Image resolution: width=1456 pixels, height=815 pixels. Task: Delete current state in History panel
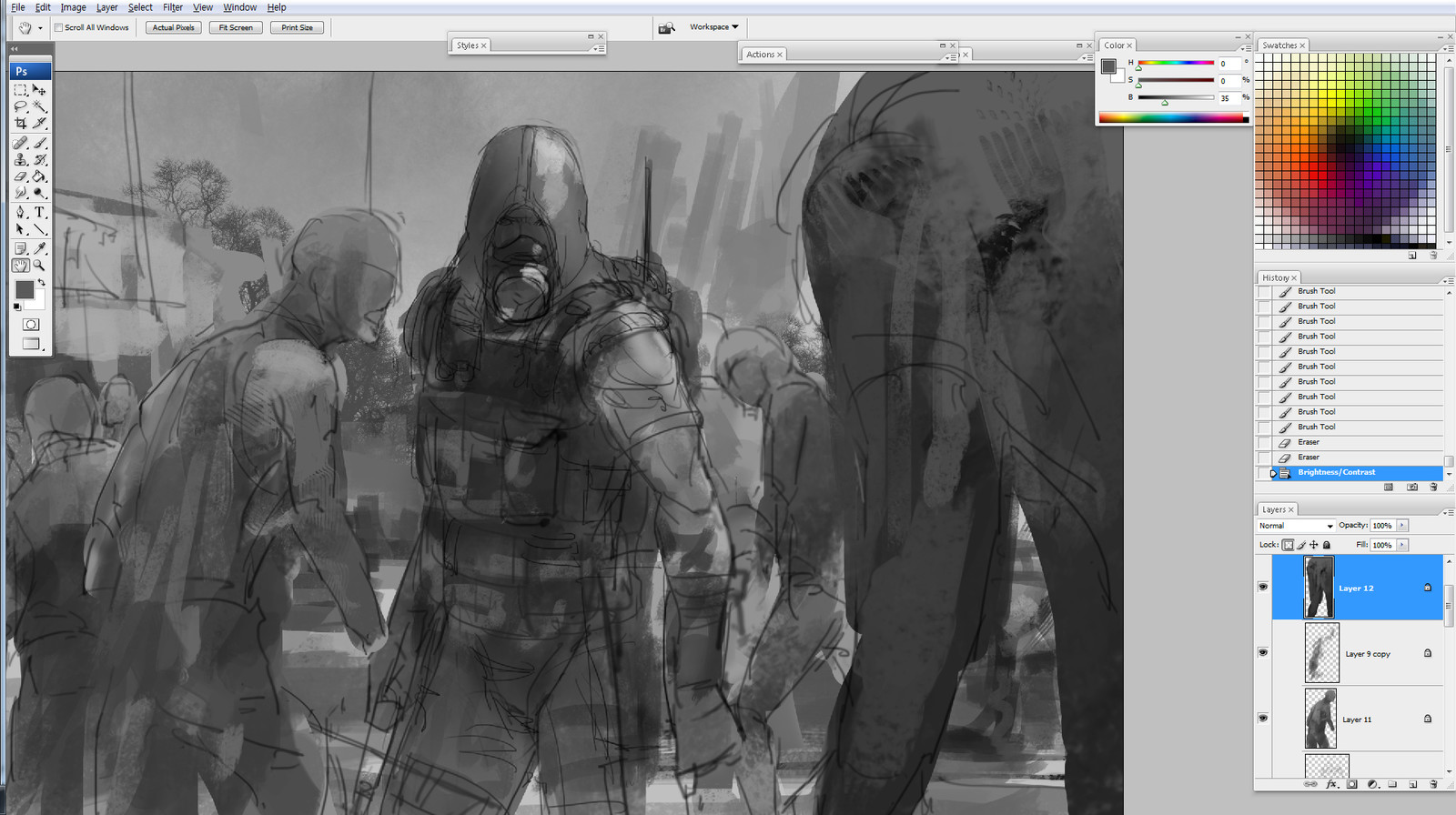click(1433, 487)
